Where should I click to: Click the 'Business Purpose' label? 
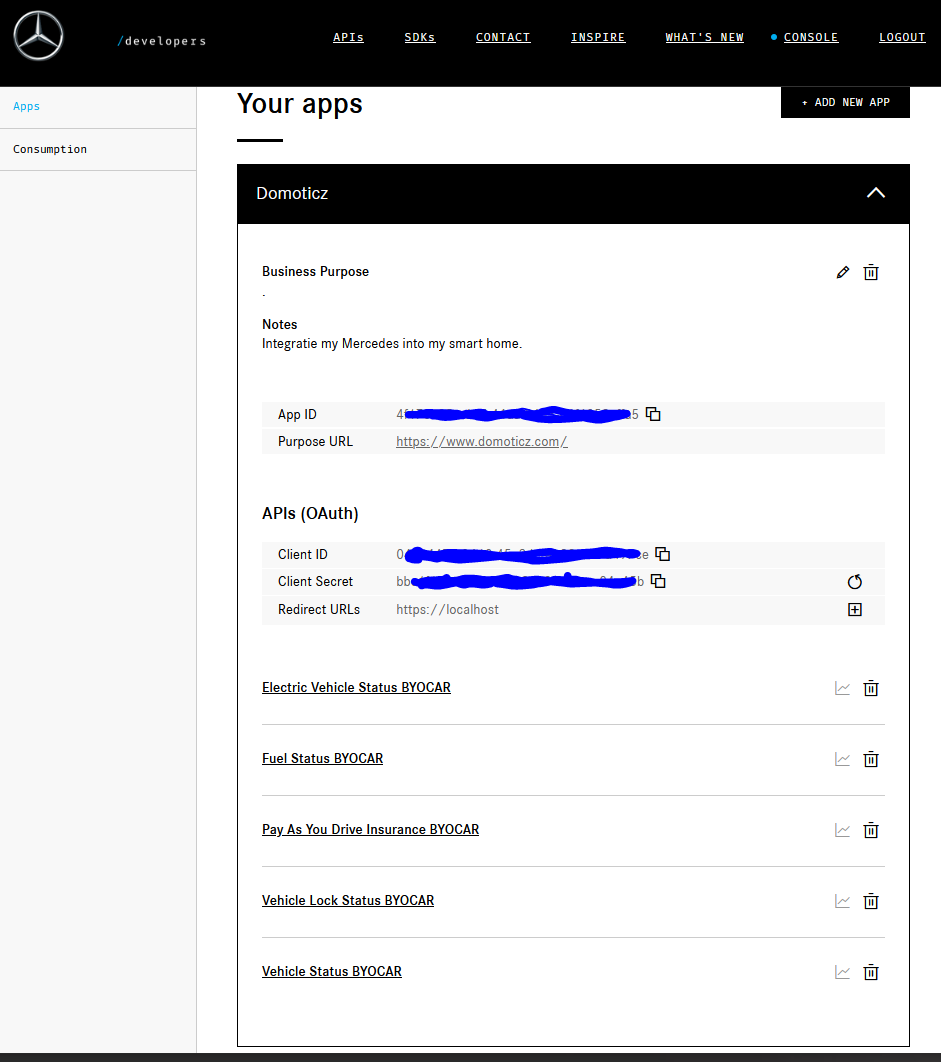pos(316,272)
